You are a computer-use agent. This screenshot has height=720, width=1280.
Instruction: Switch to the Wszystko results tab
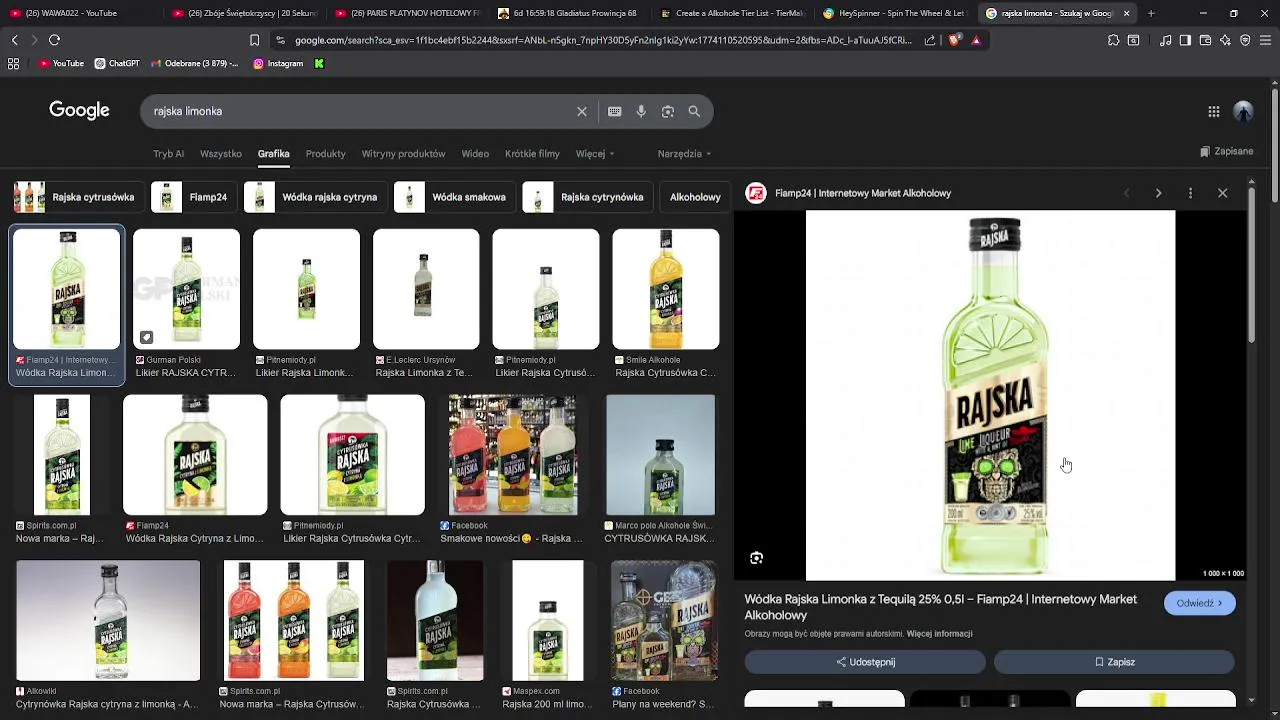pos(221,154)
